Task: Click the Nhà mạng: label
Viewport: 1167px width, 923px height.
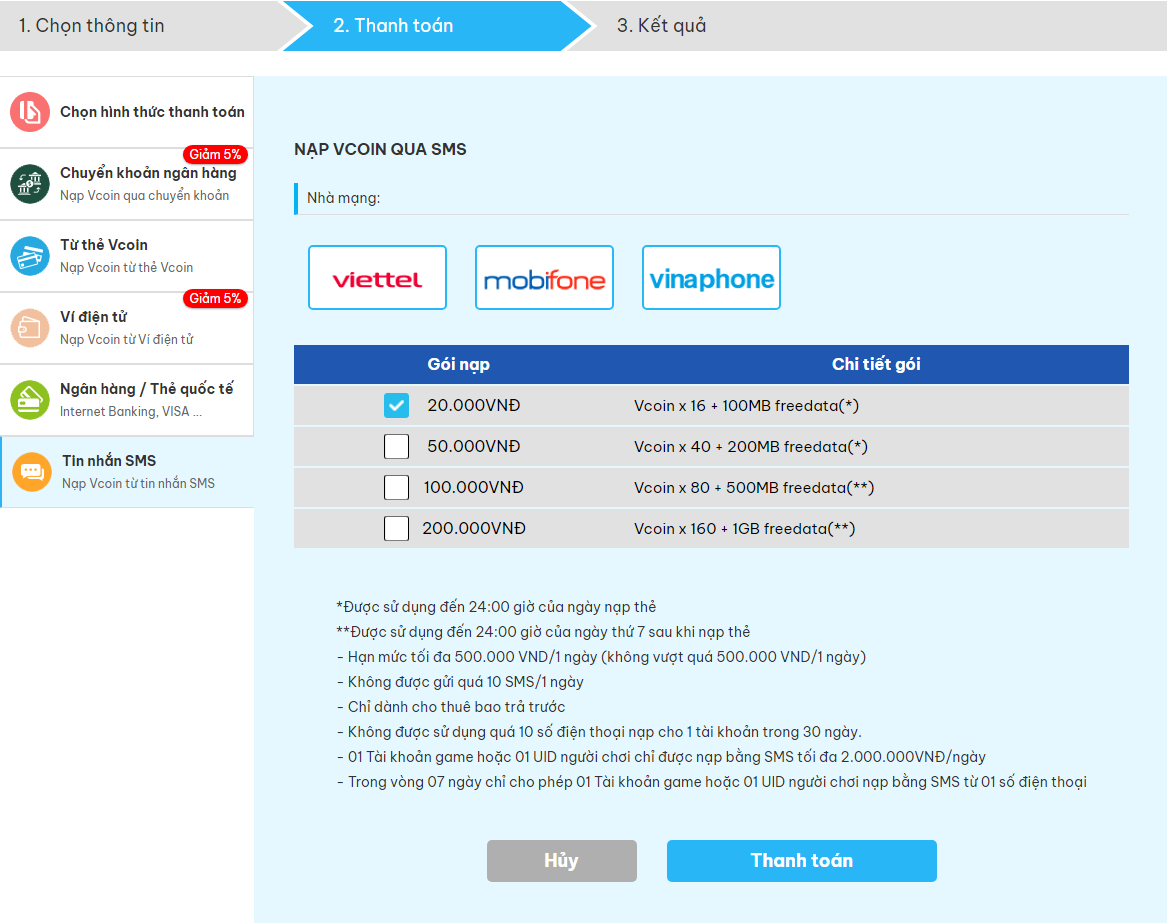Action: pos(344,198)
